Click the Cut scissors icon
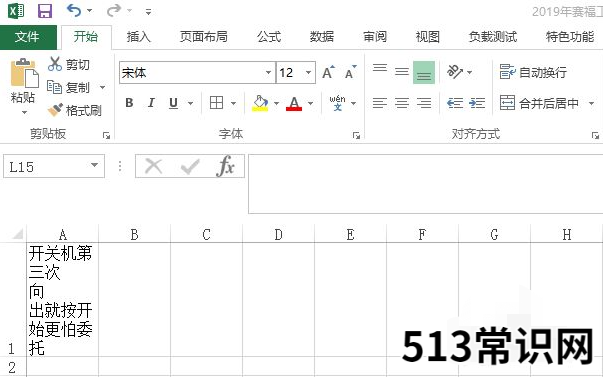This screenshot has width=603, height=377. coord(55,64)
